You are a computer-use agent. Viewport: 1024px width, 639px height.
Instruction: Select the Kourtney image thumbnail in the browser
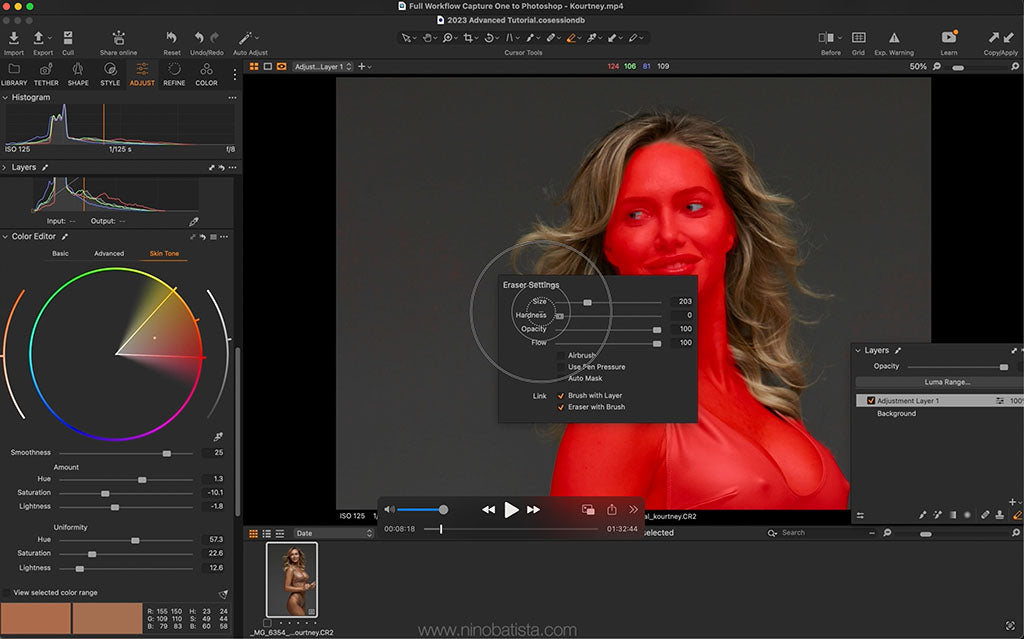coord(294,580)
